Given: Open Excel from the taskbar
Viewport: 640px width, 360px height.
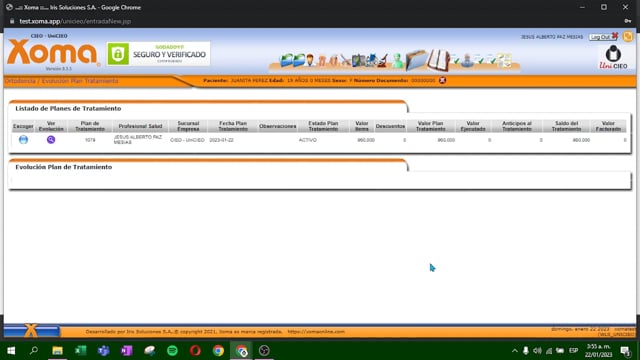Looking at the screenshot, I should pyautogui.click(x=80, y=351).
